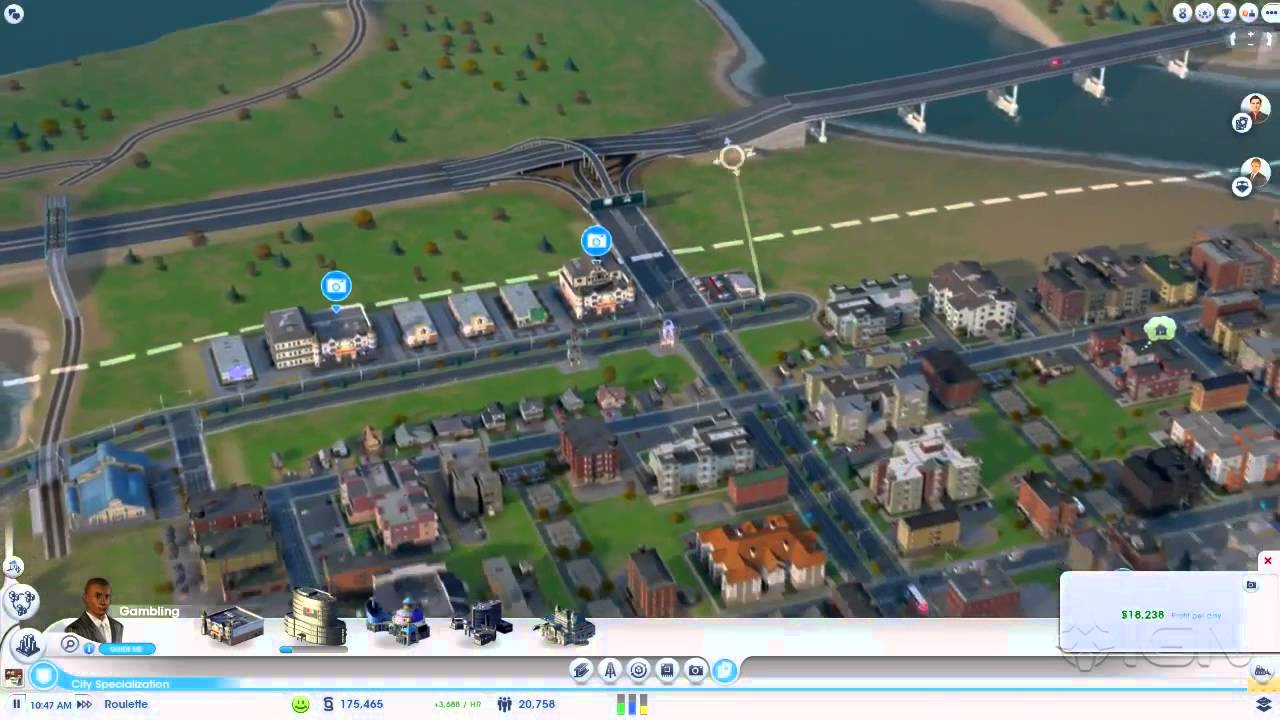Click the lower advisor portrait on right edge
Screen dimensions: 1280x720
1255,171
